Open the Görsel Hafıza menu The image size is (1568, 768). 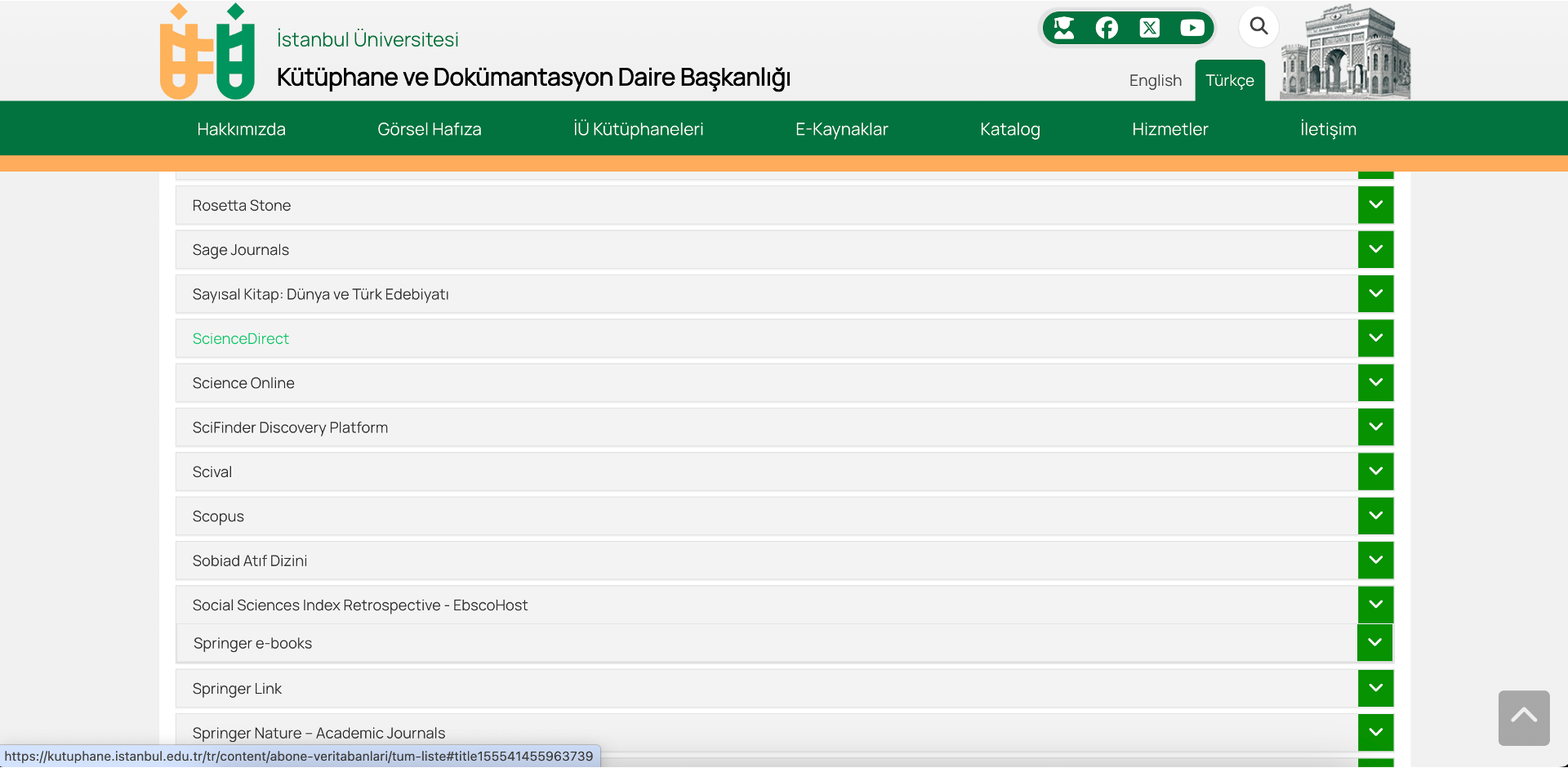coord(429,129)
